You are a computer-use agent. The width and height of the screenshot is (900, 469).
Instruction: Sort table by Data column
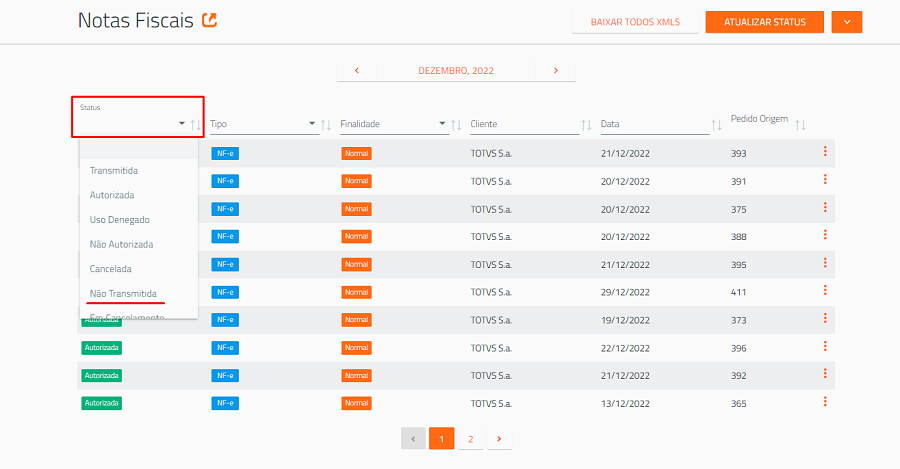point(716,125)
